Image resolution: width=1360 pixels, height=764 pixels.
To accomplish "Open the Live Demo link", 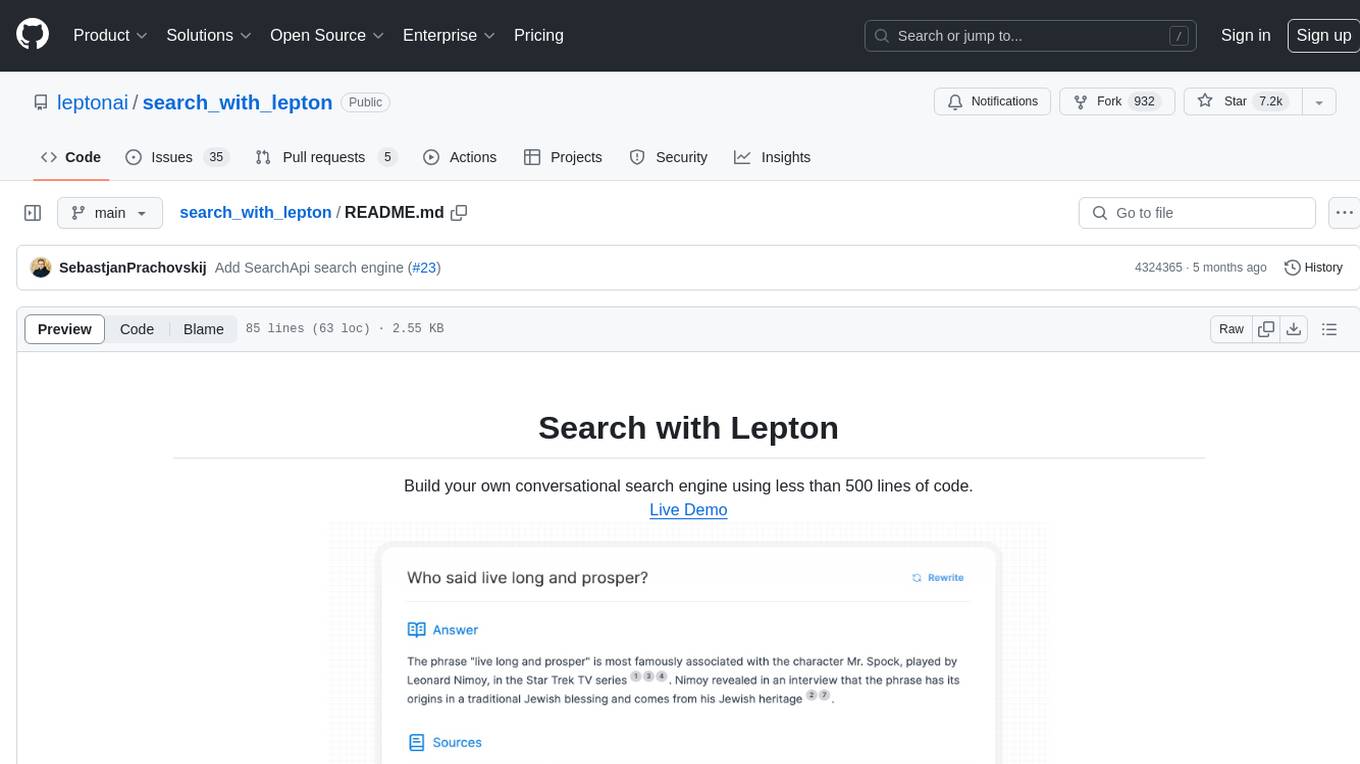I will [x=688, y=509].
